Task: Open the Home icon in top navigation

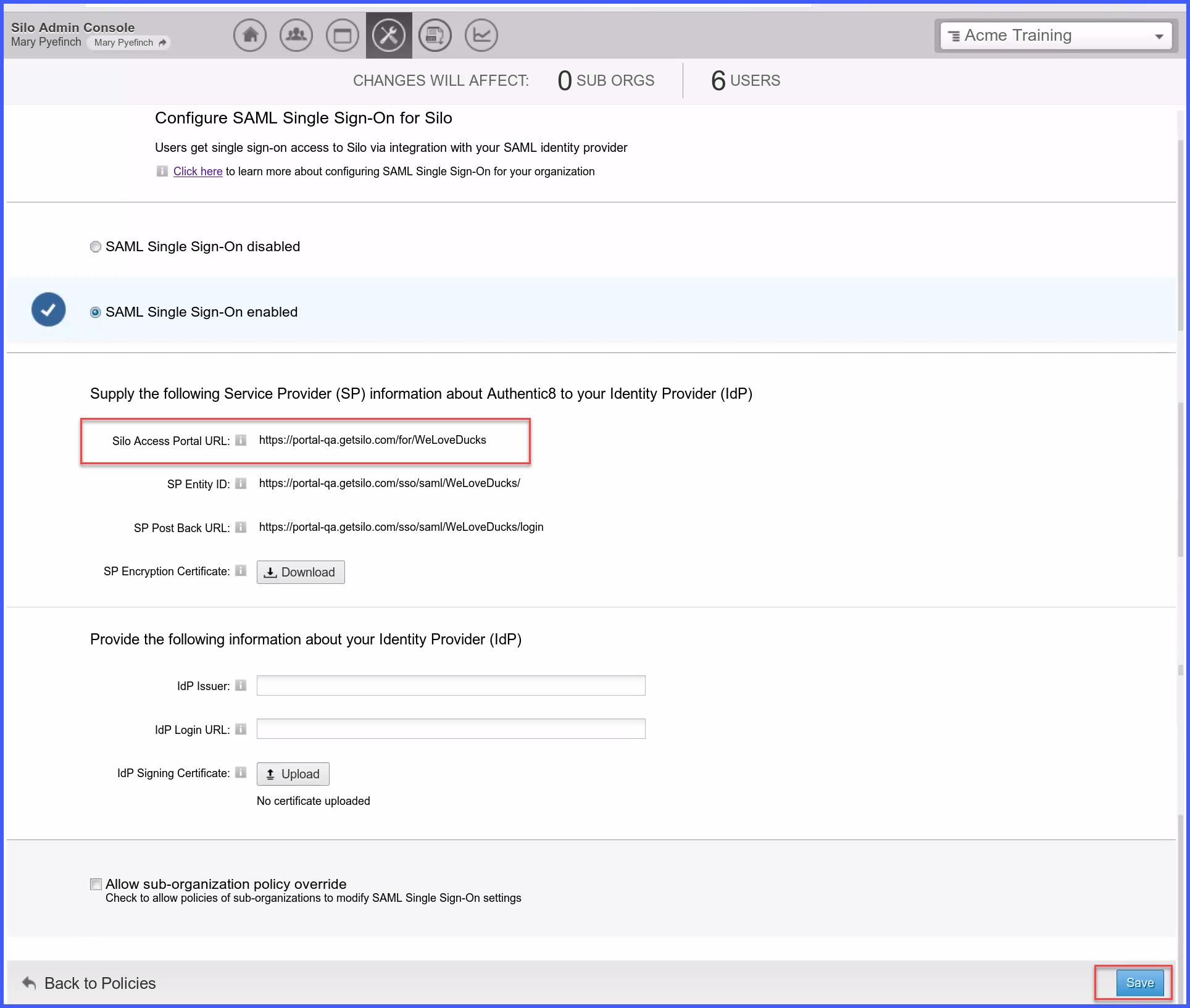Action: [x=250, y=35]
